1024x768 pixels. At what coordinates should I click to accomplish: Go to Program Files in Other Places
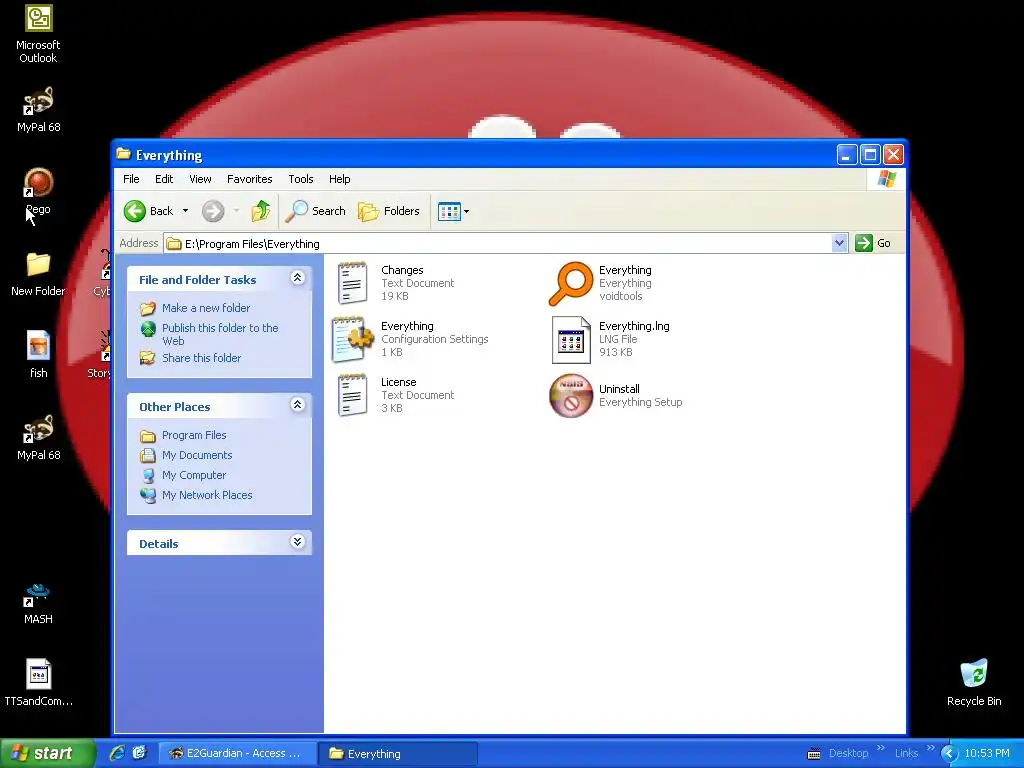click(194, 435)
